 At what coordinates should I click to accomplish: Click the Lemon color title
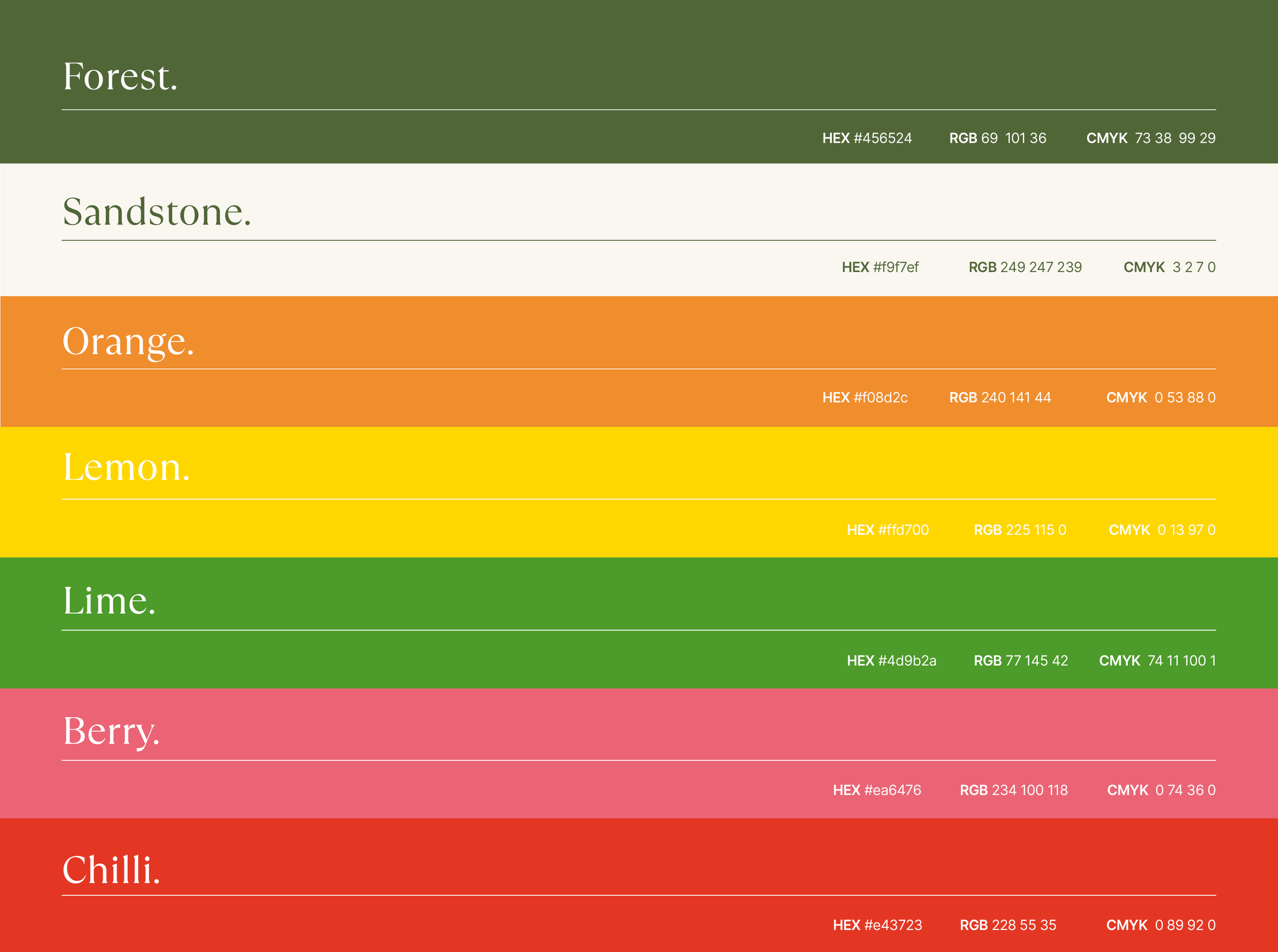coord(126,467)
